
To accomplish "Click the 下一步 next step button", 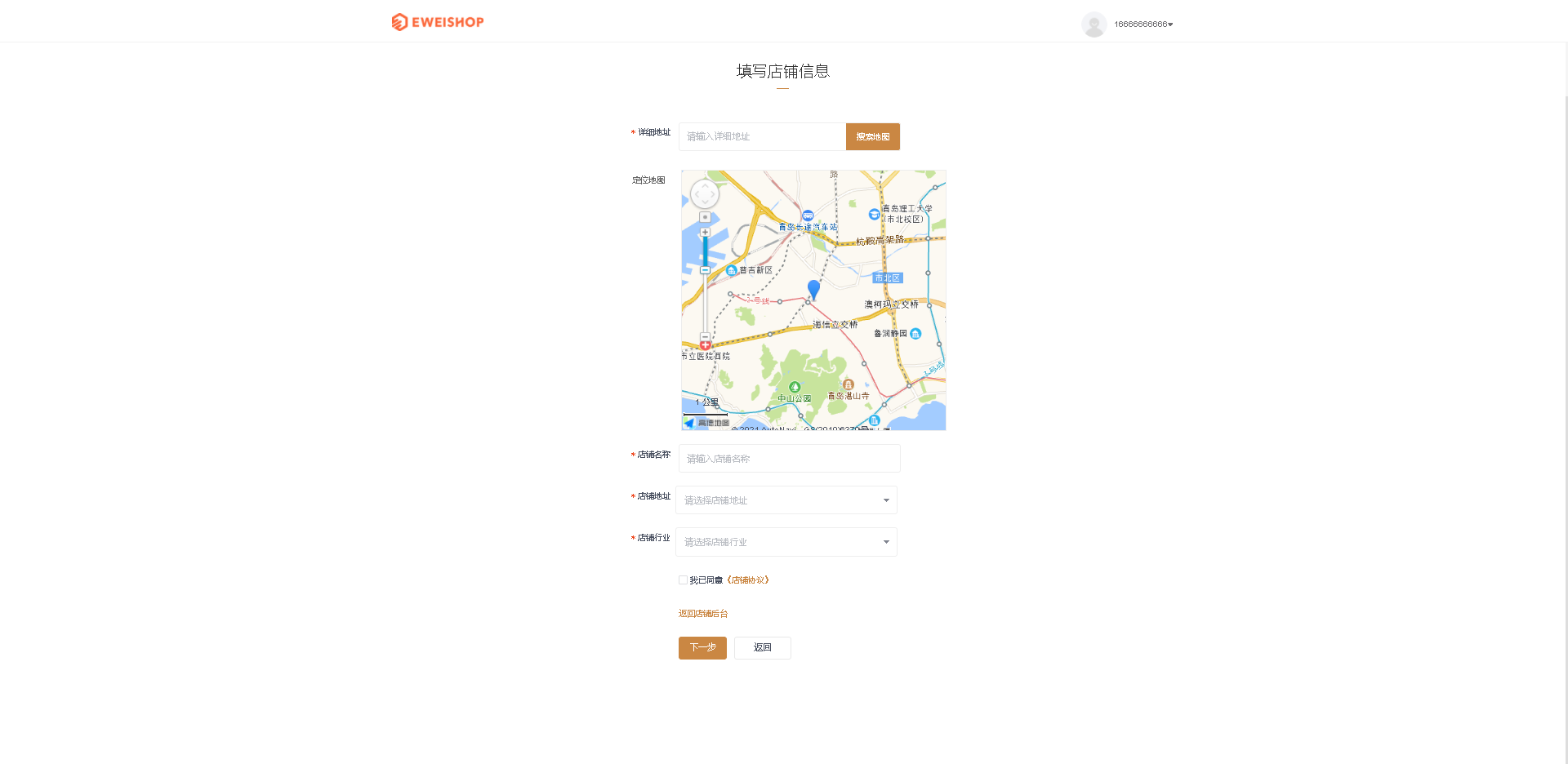I will tap(702, 648).
